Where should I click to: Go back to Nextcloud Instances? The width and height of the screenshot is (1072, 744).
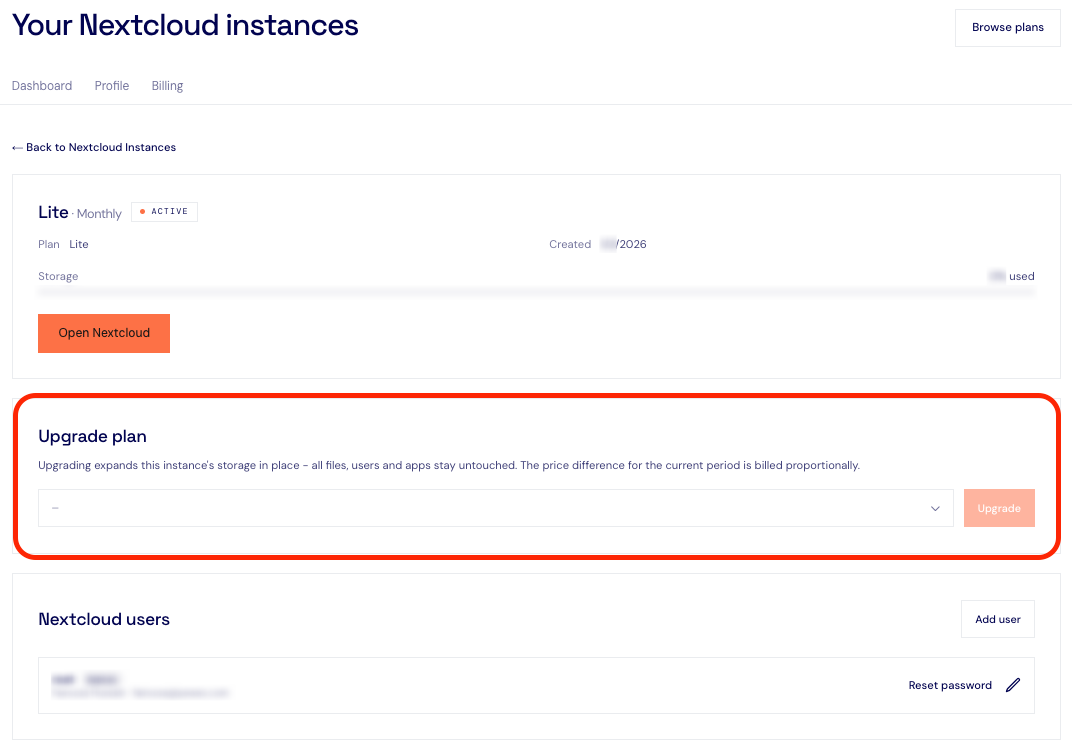pyautogui.click(x=94, y=147)
